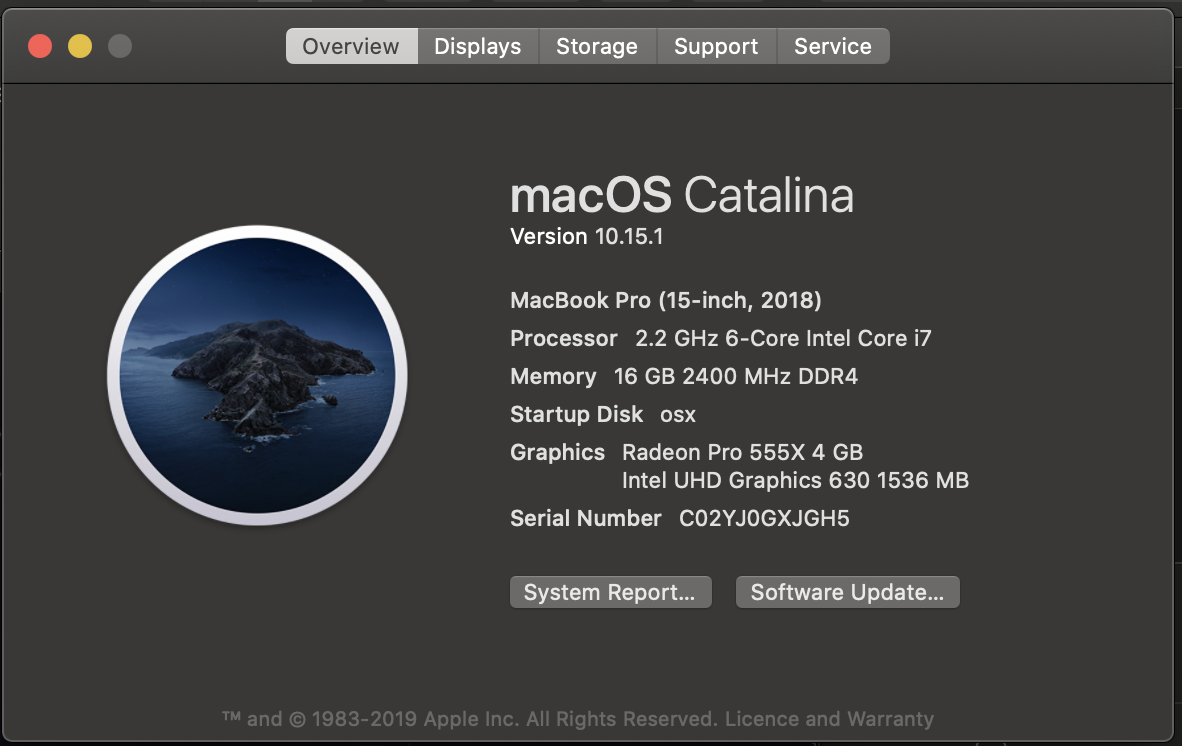Click the MacBook Pro (15-inch, 2018) text

(666, 301)
